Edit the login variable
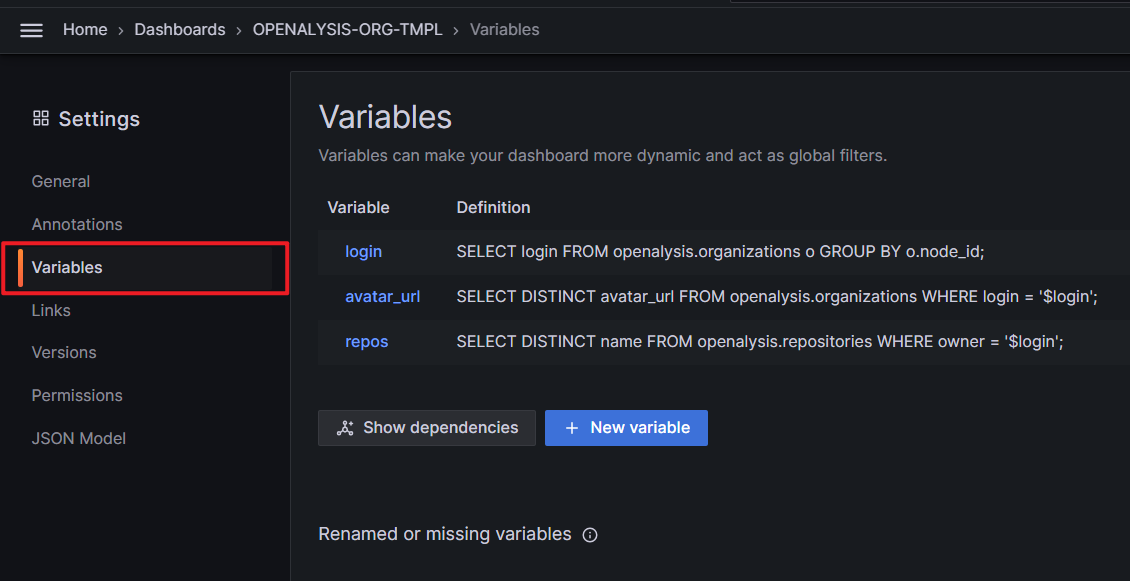Viewport: 1130px width, 581px height. pyautogui.click(x=364, y=252)
